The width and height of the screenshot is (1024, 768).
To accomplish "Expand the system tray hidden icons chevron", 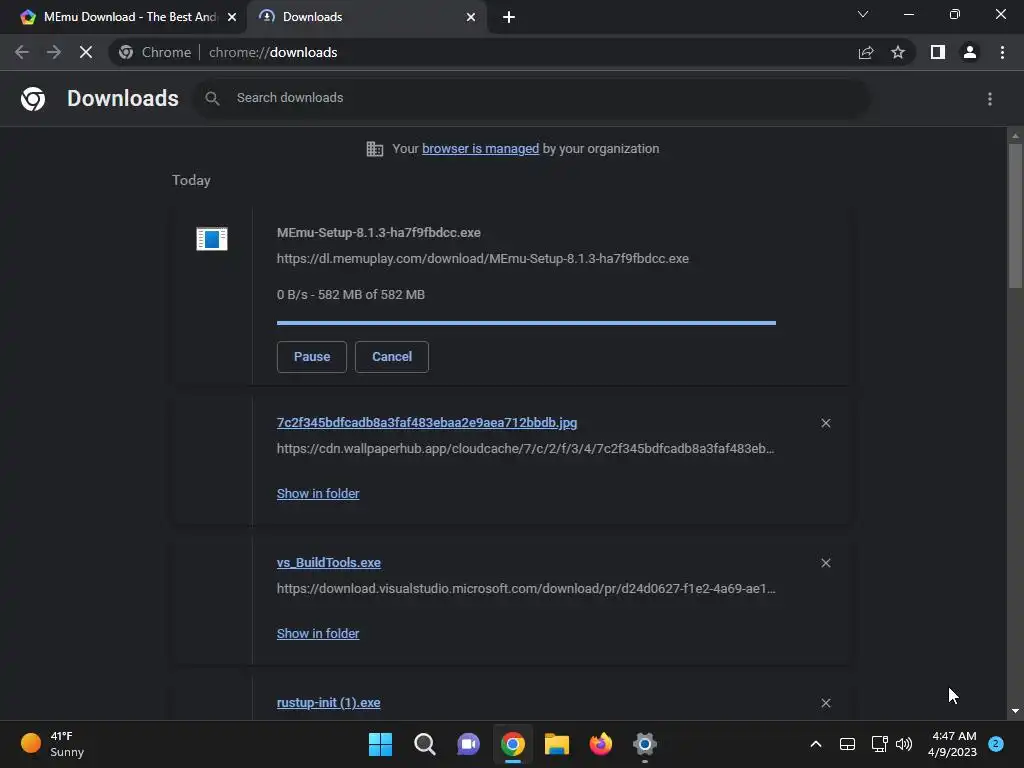I will click(x=816, y=744).
